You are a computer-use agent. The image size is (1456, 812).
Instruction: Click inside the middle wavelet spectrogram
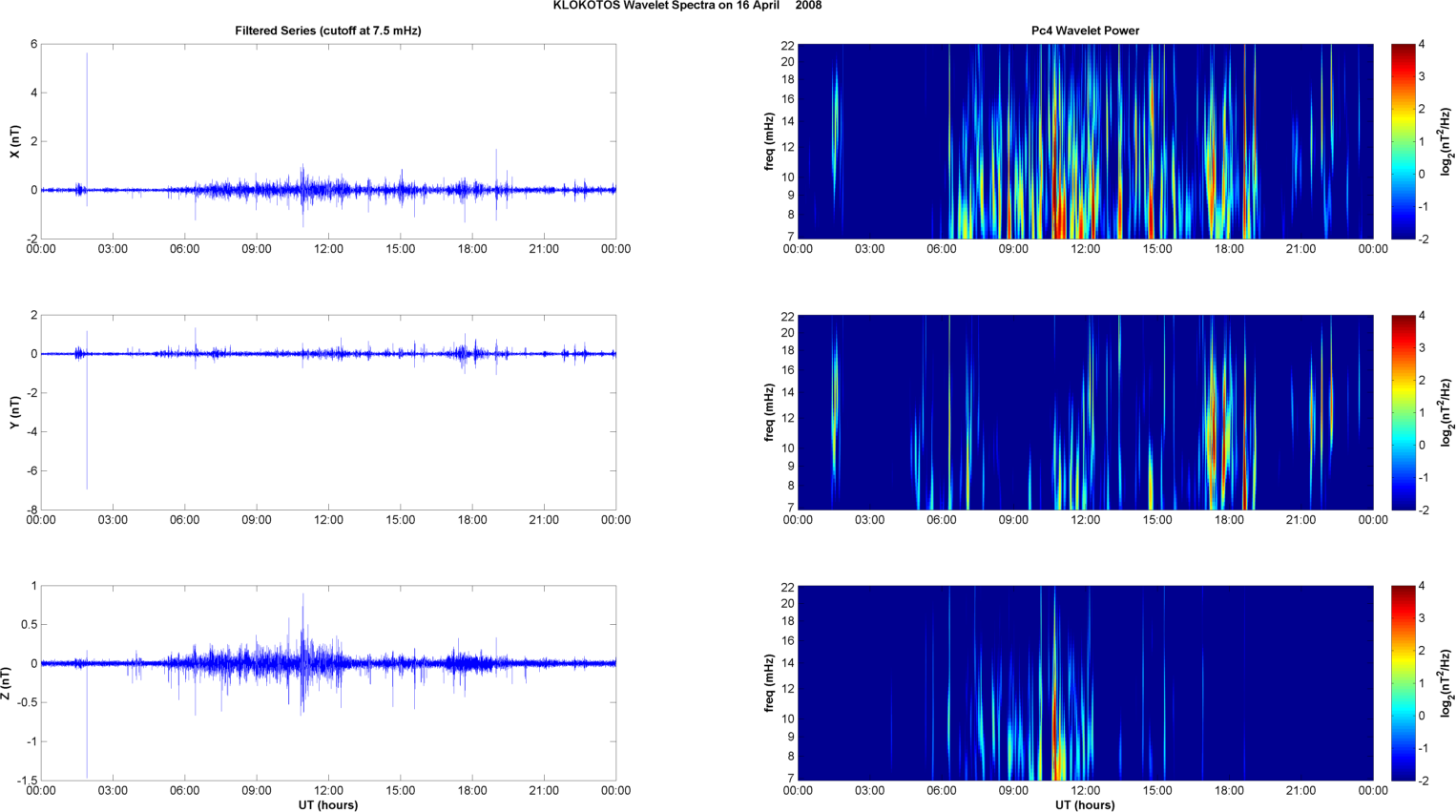[1085, 412]
